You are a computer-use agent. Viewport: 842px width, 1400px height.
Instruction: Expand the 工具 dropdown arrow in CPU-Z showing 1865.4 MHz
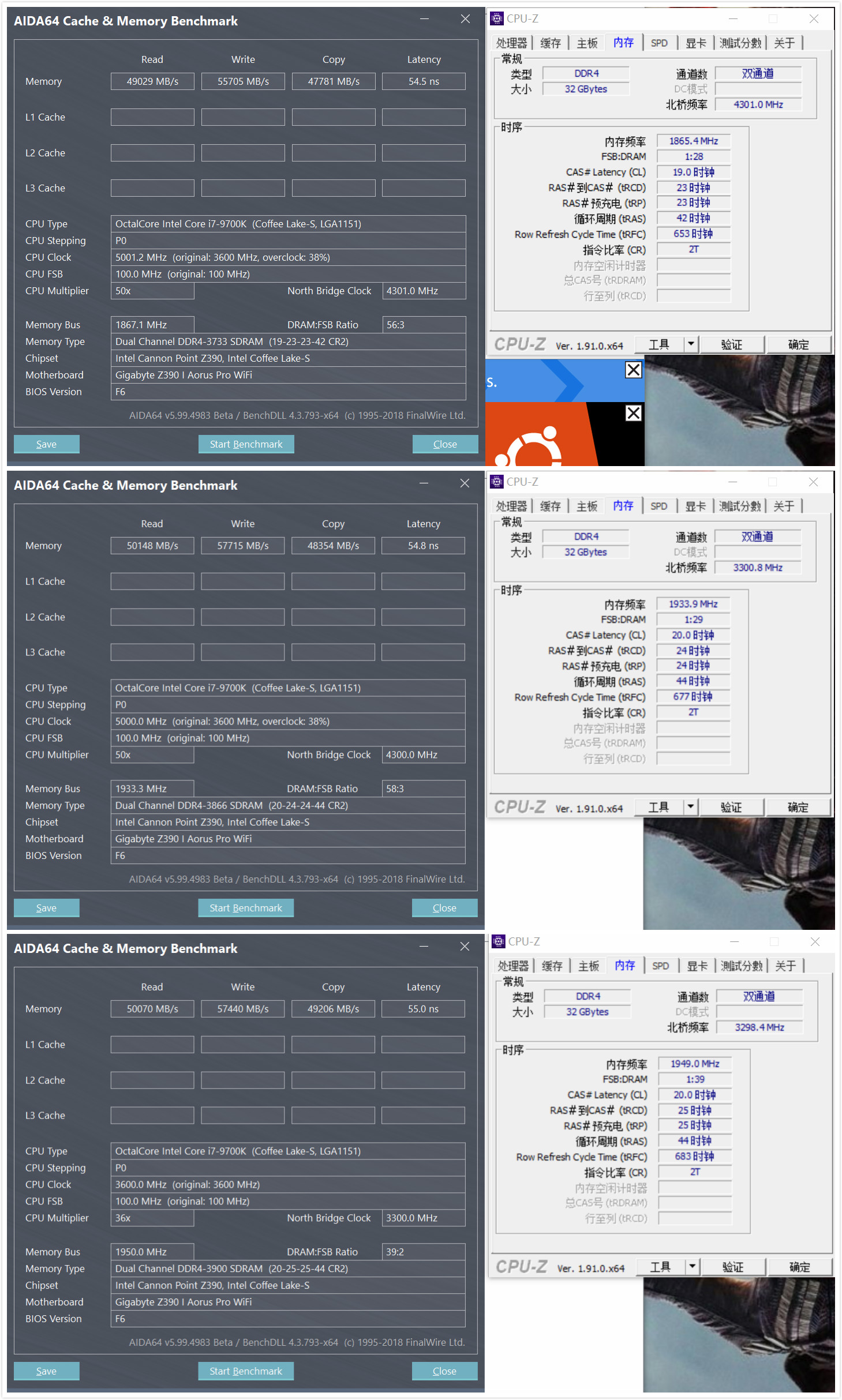tap(690, 344)
